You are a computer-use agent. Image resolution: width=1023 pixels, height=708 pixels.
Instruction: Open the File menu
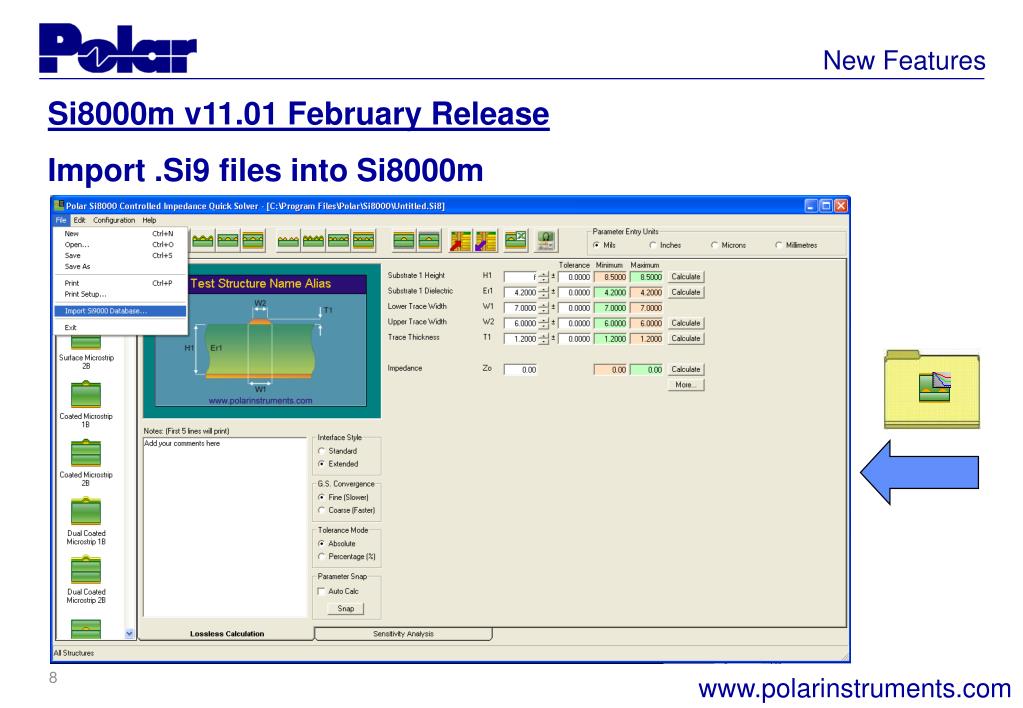61,221
